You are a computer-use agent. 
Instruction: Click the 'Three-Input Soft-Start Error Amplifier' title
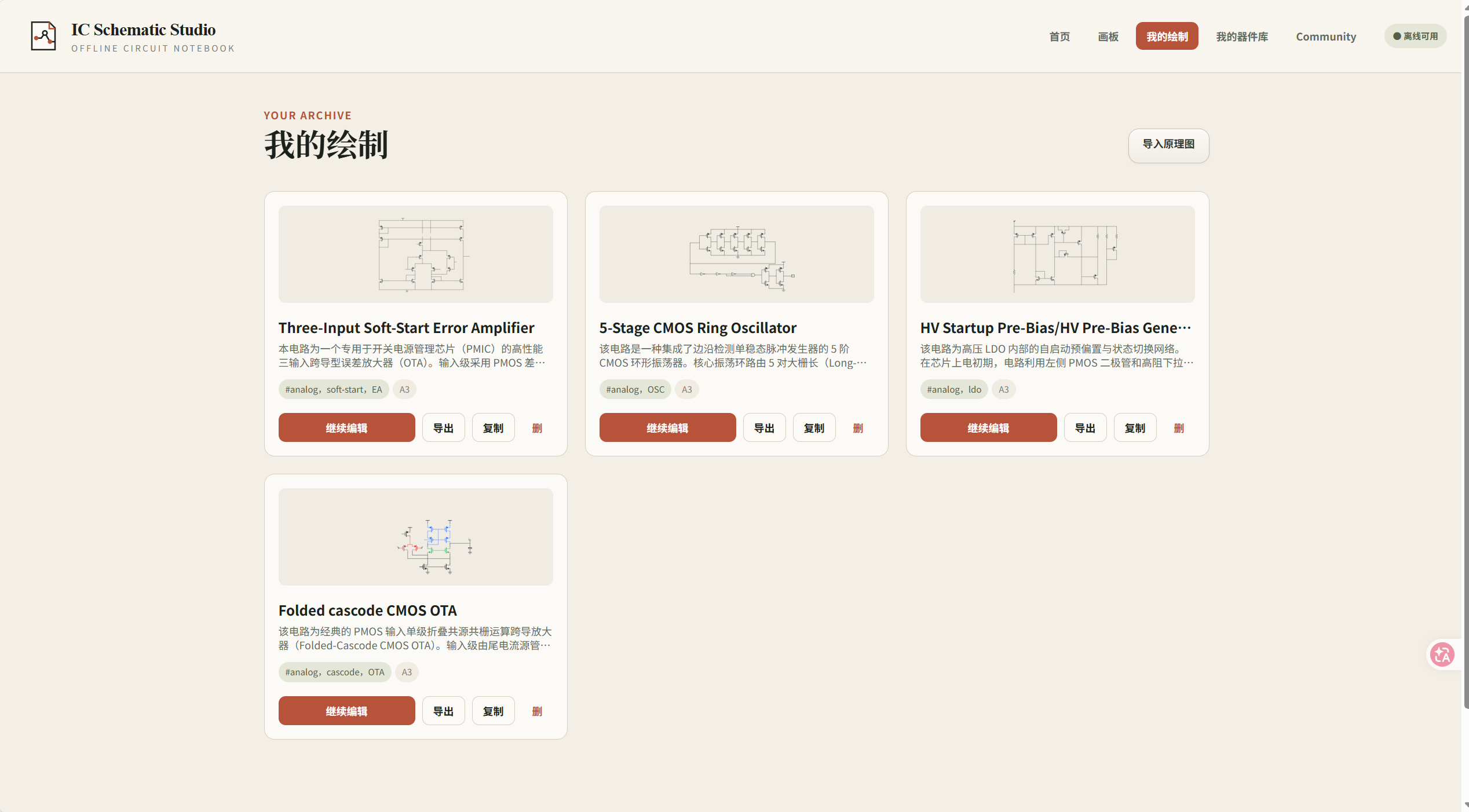pos(406,328)
